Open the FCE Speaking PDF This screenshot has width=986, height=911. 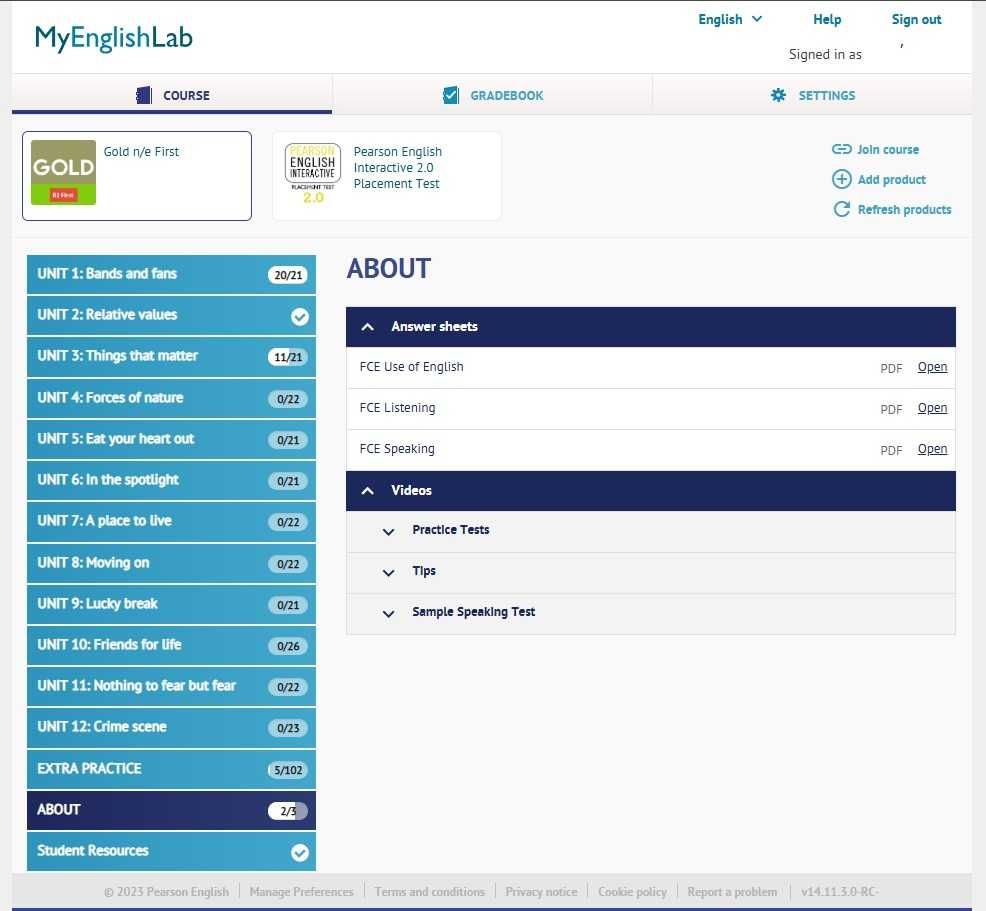pyautogui.click(x=932, y=449)
